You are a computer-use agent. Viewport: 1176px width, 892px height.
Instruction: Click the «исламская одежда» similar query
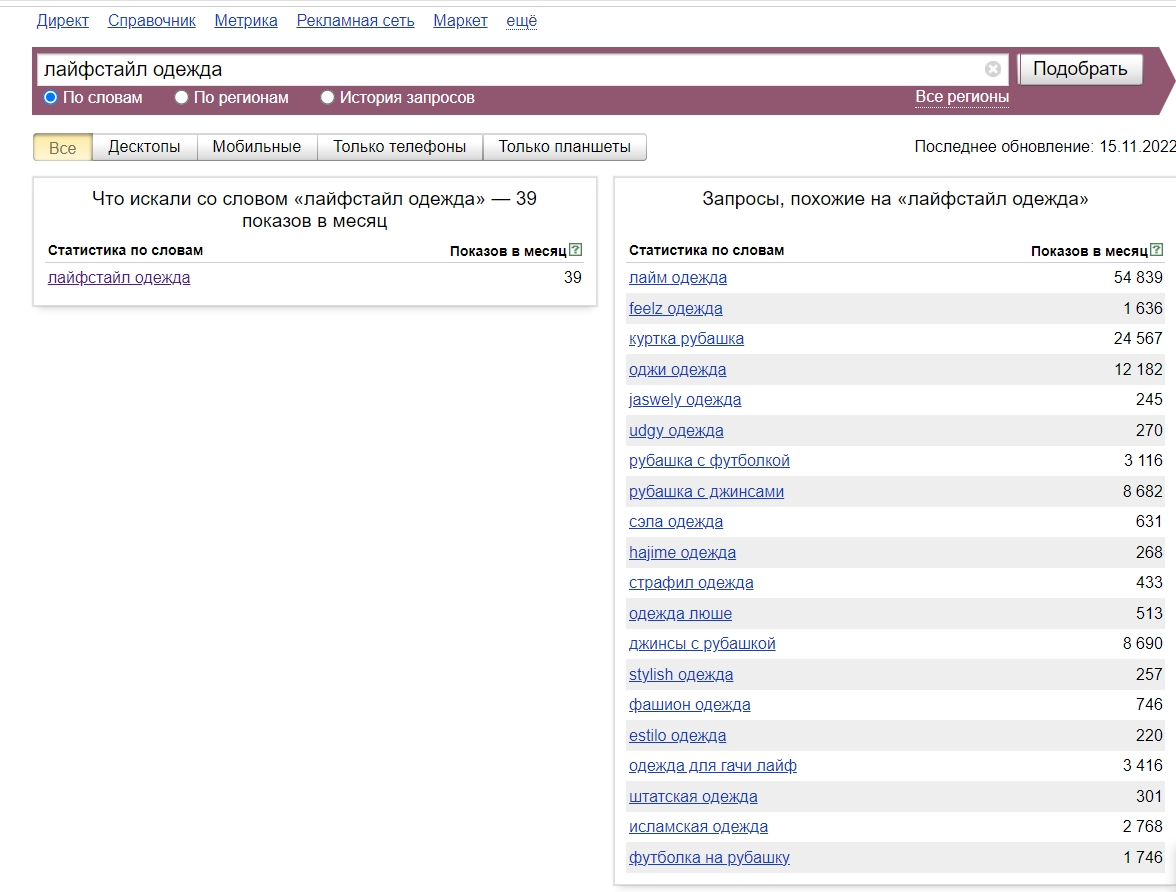[x=696, y=827]
